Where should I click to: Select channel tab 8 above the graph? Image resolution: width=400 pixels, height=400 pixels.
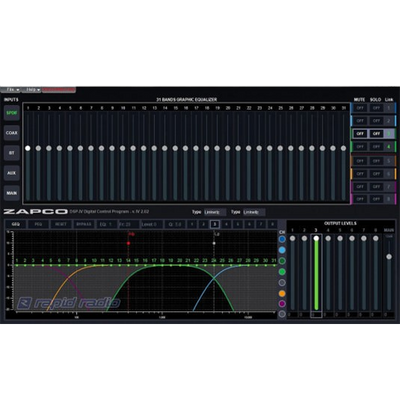(x=272, y=224)
